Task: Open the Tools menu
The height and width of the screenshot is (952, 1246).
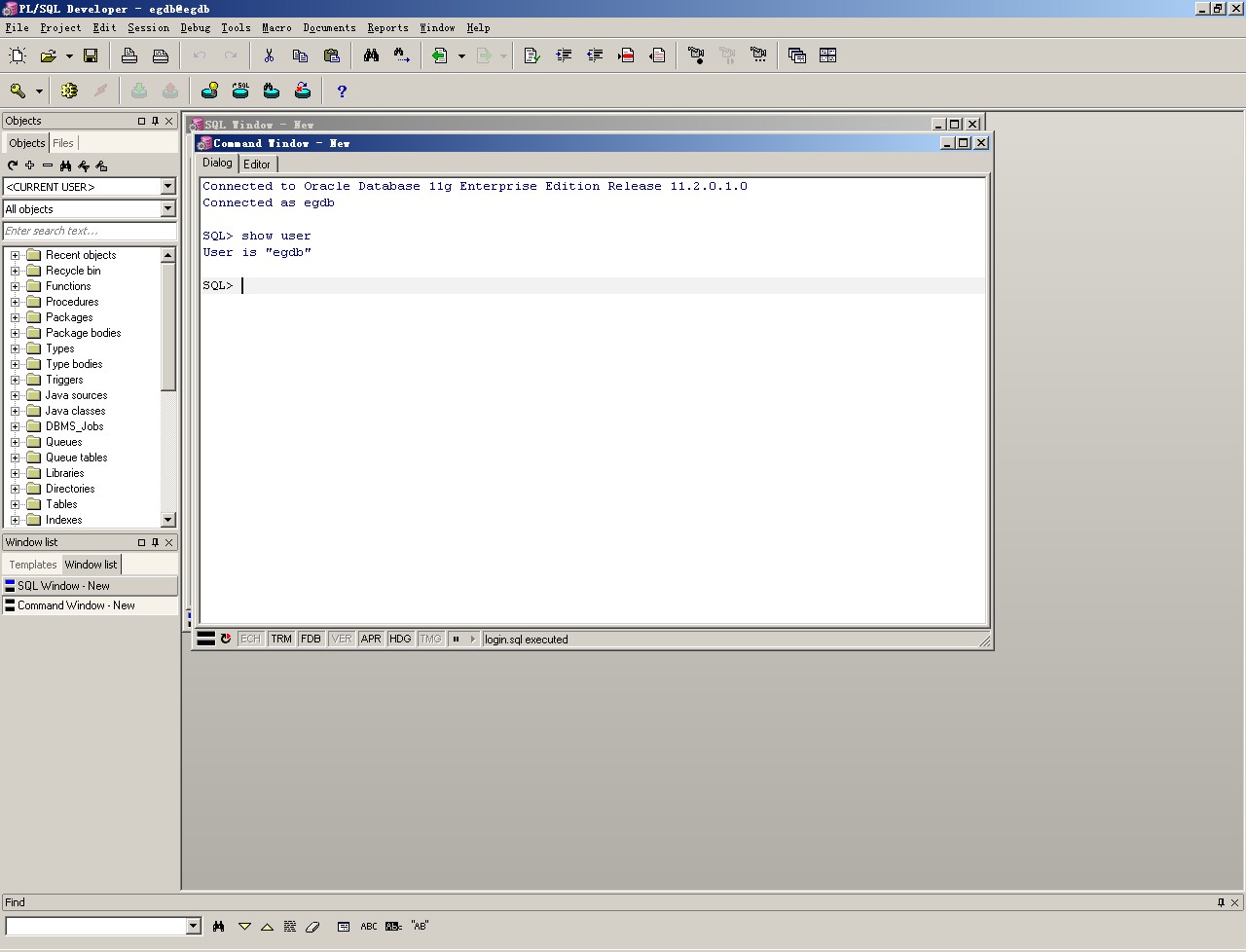Action: 236,27
